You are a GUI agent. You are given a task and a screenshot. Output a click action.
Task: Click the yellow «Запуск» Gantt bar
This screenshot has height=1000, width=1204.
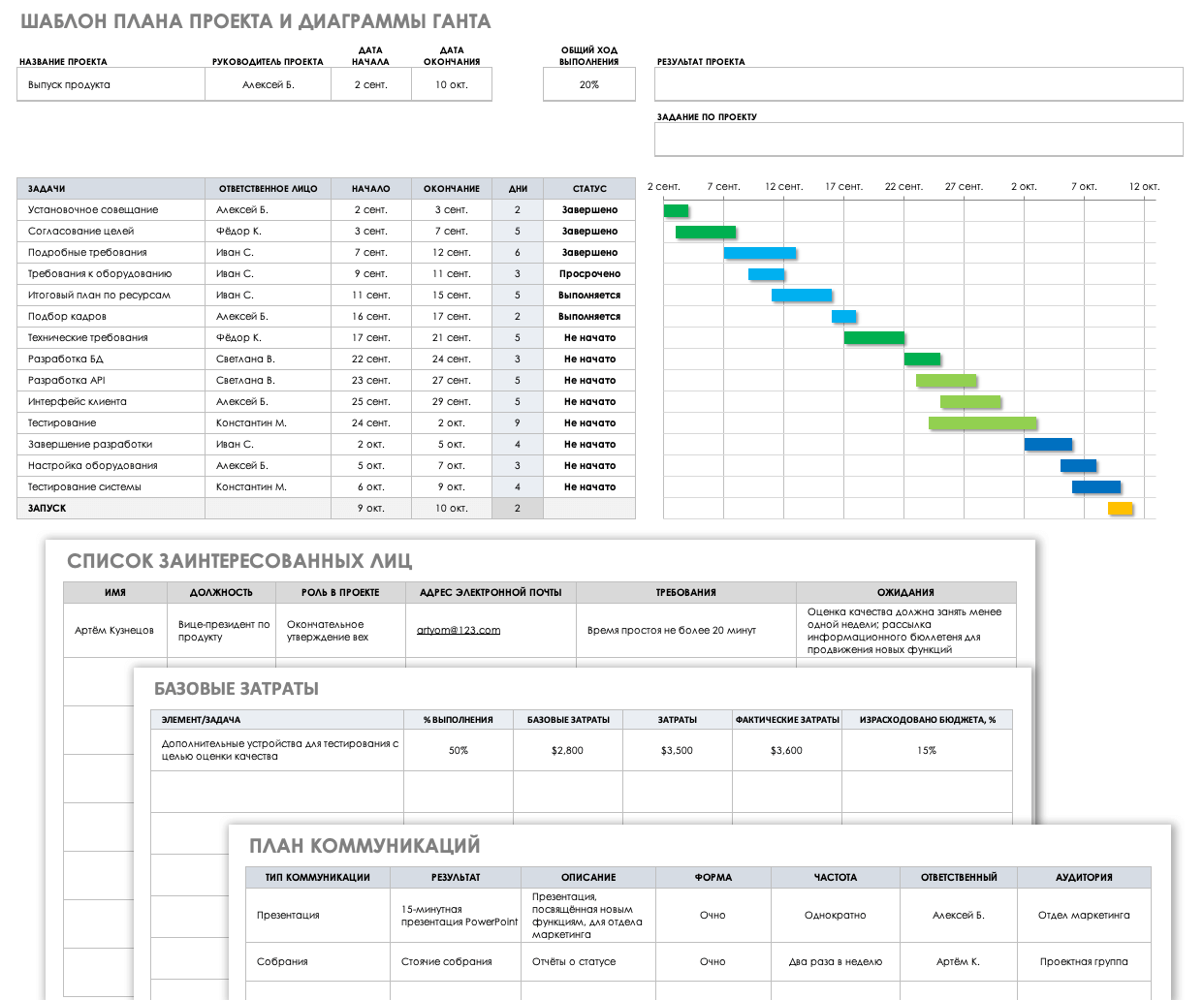pos(1121,509)
